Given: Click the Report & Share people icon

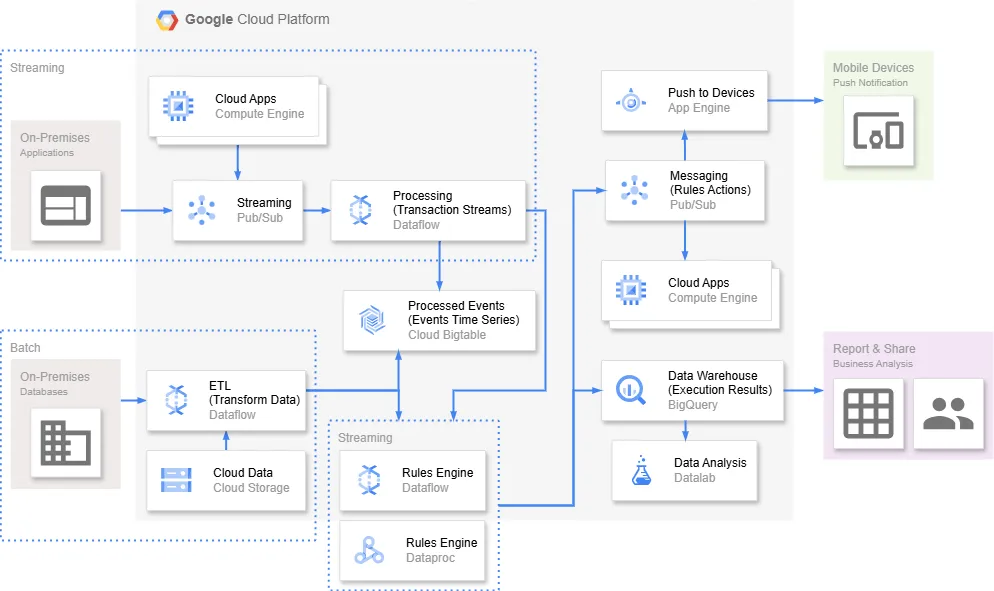Looking at the screenshot, I should [x=948, y=413].
